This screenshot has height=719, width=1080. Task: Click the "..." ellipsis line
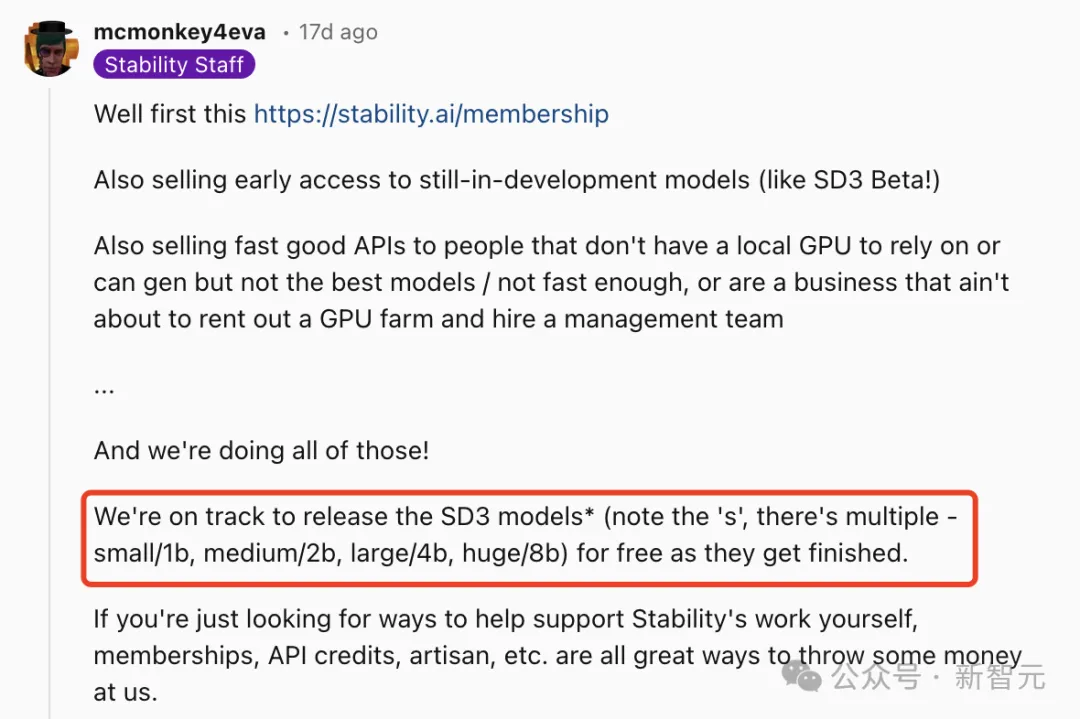(104, 386)
